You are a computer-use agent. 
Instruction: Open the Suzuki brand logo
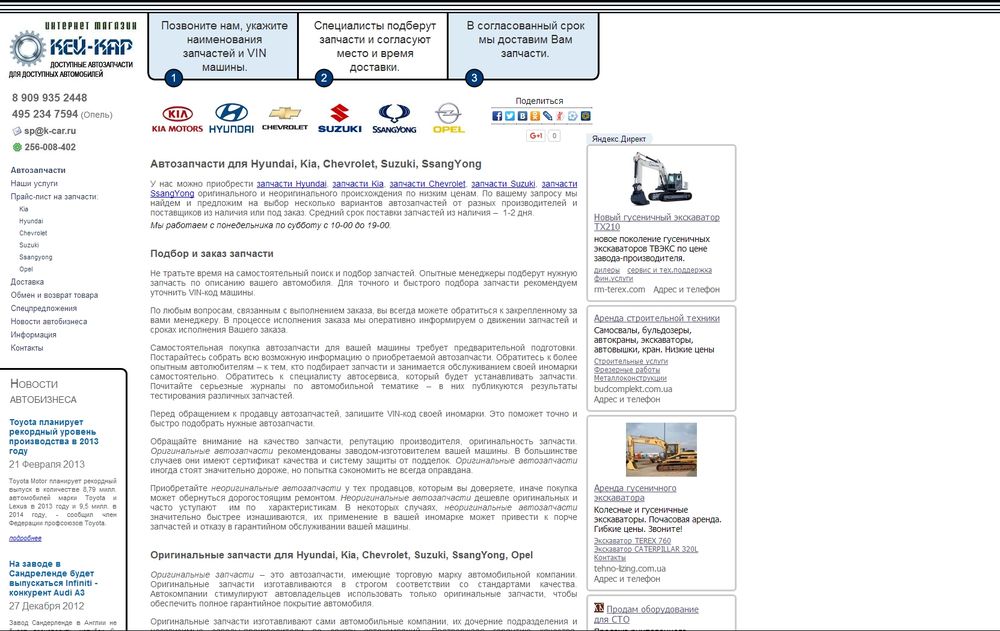340,119
